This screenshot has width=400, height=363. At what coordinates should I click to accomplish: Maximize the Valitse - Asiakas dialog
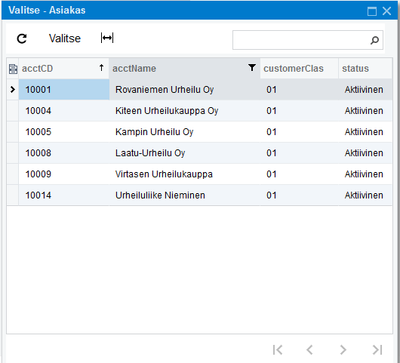(372, 11)
